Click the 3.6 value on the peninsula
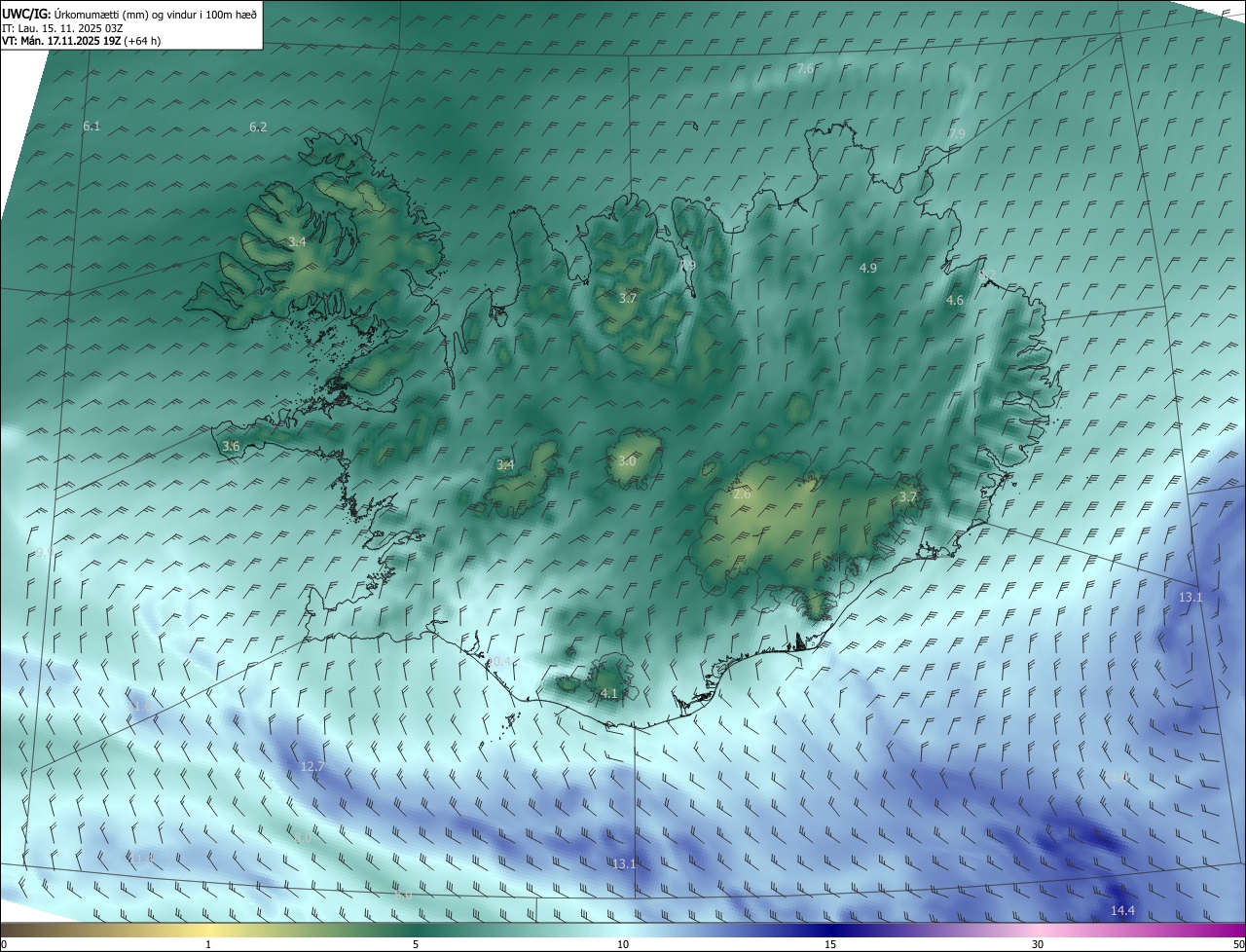Screen dimensions: 1246x952 pyautogui.click(x=231, y=446)
